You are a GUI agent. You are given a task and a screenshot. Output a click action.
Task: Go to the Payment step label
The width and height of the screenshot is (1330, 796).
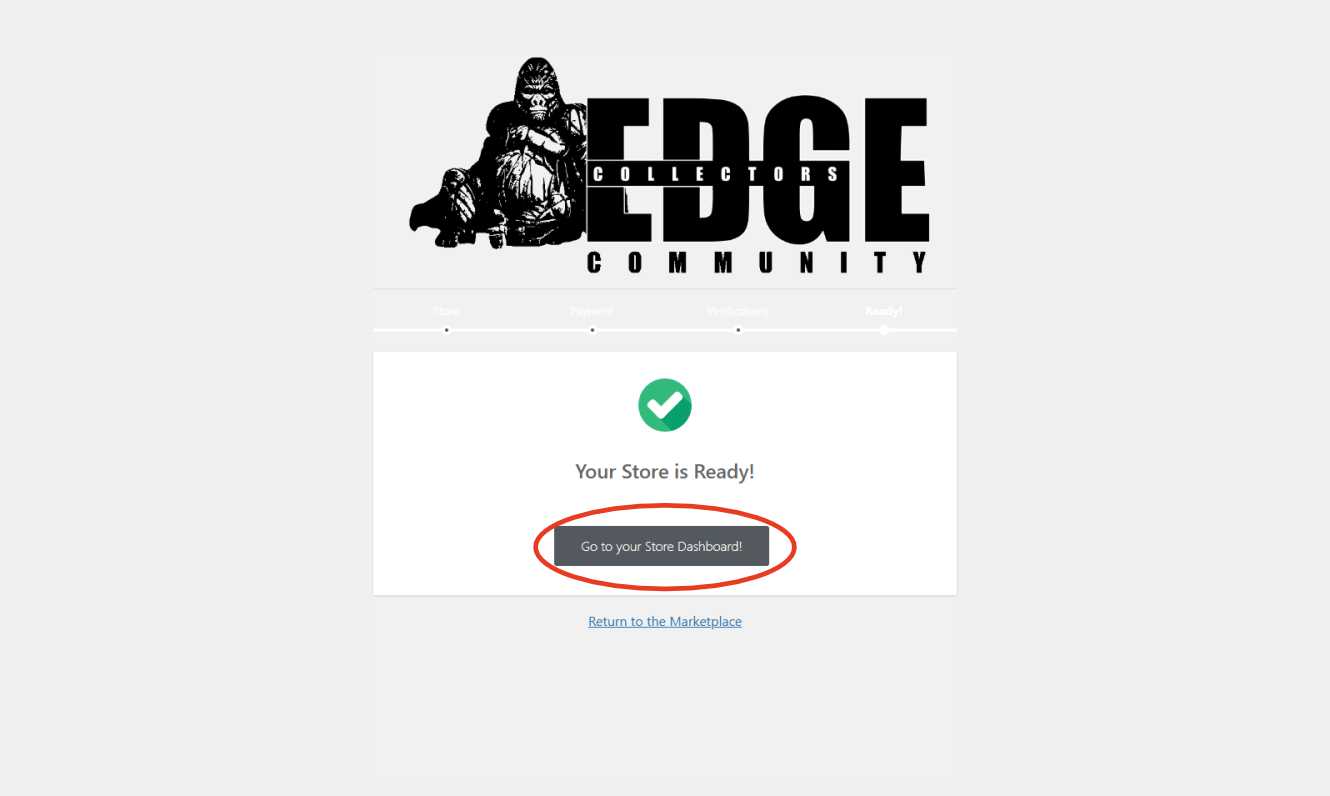coord(592,311)
